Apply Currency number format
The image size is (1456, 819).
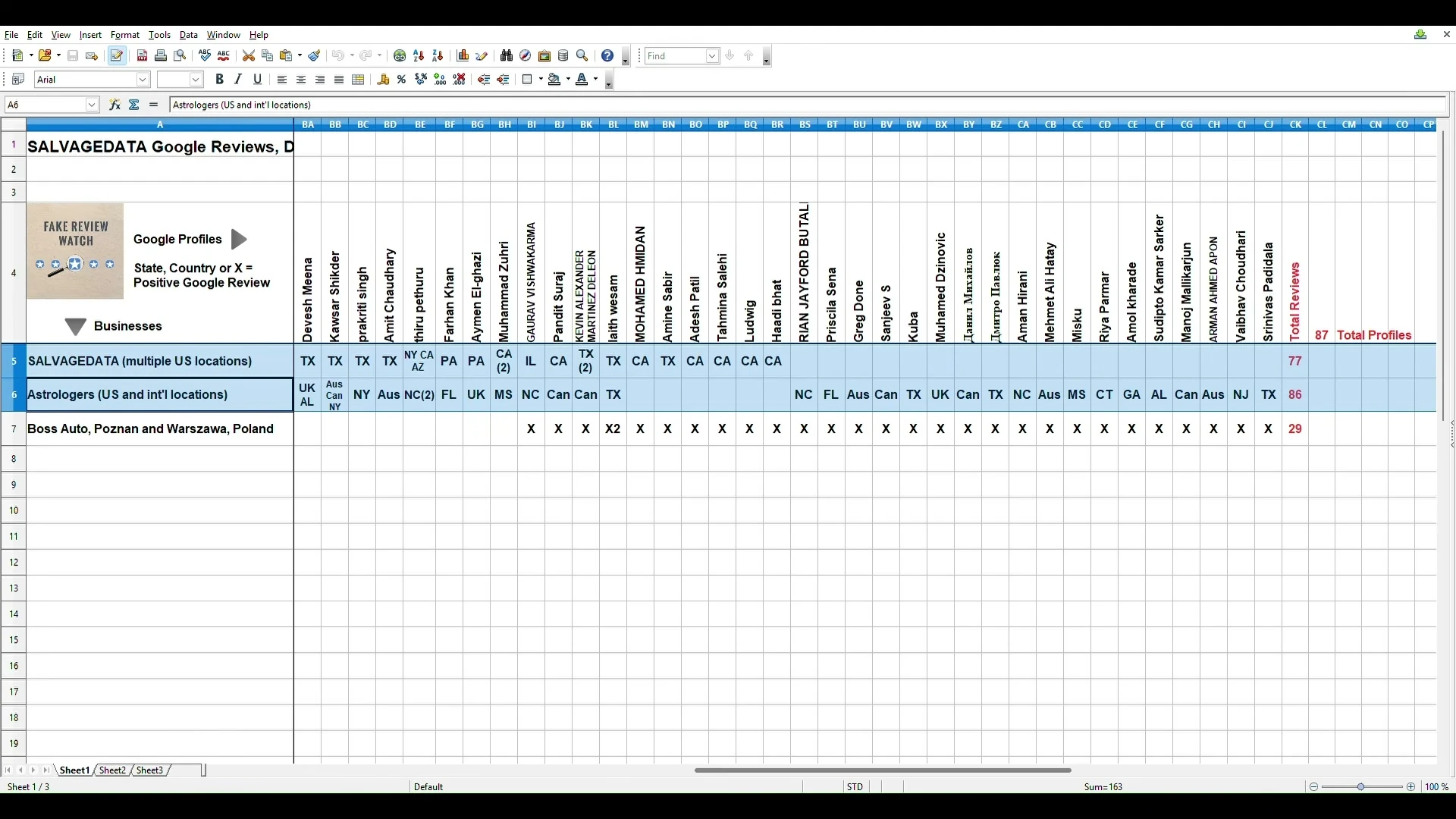point(384,80)
